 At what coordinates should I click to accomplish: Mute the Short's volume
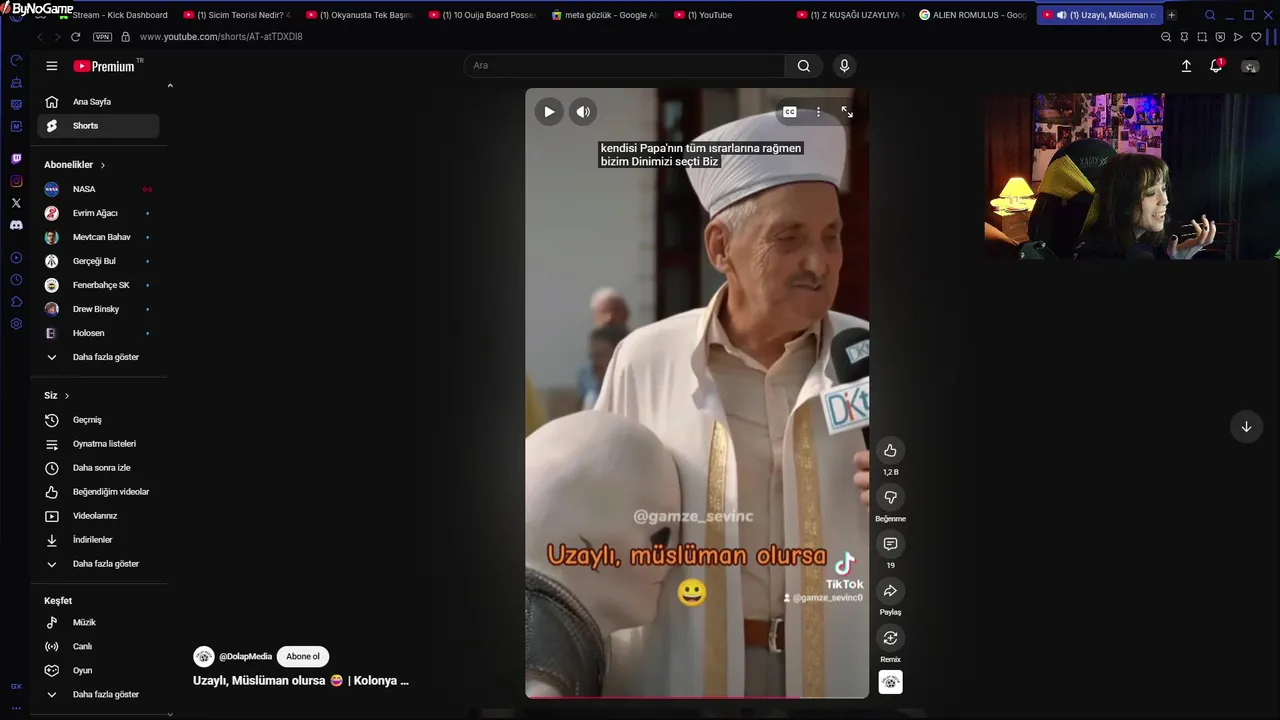(583, 112)
